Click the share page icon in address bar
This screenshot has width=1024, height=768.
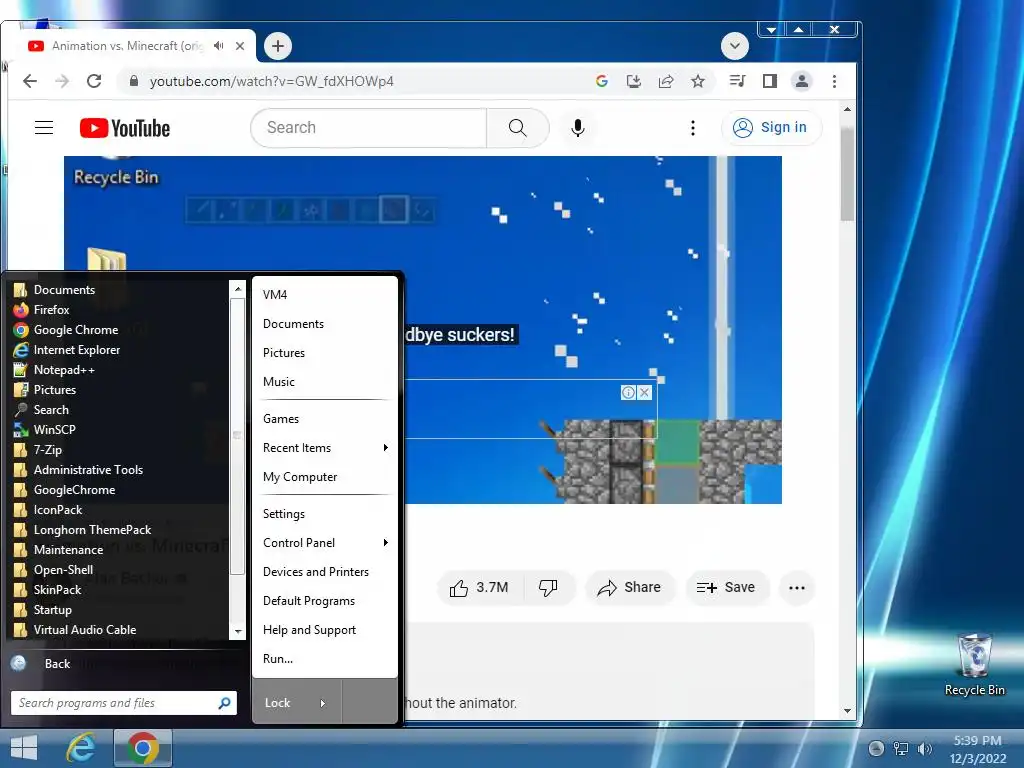click(x=665, y=81)
